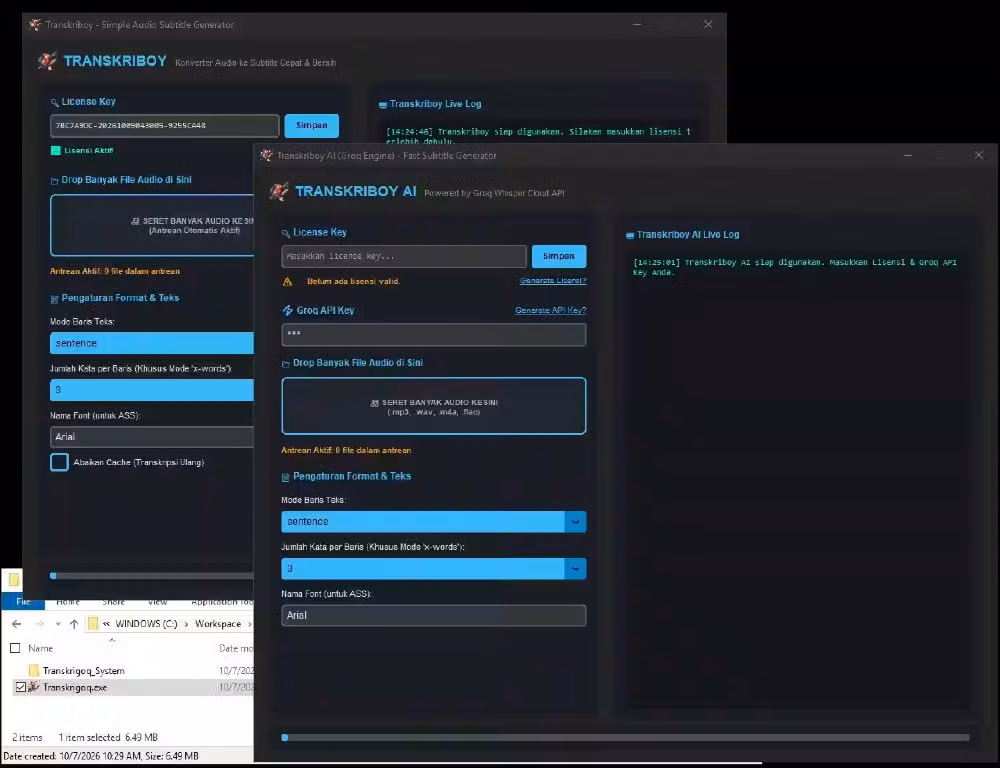Viewport: 1000px width, 768px height.
Task: Open File tab in File Explorer
Action: (x=23, y=602)
